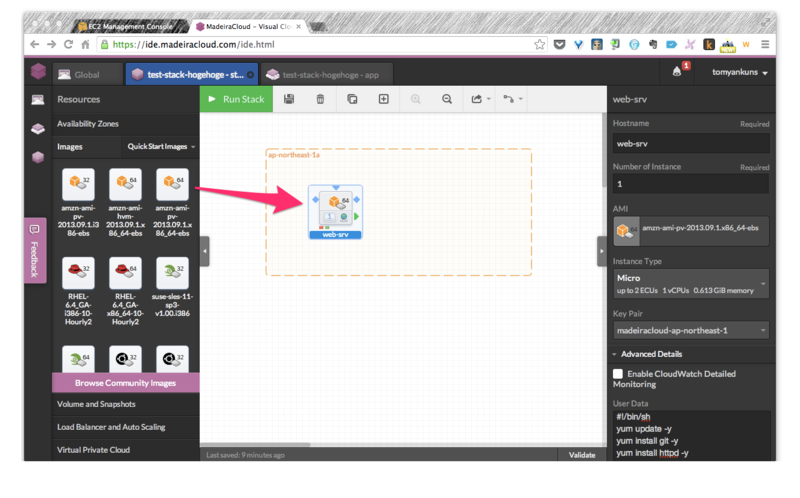Click the Hostname input field
Screen dimensions: 800x498
click(691, 144)
